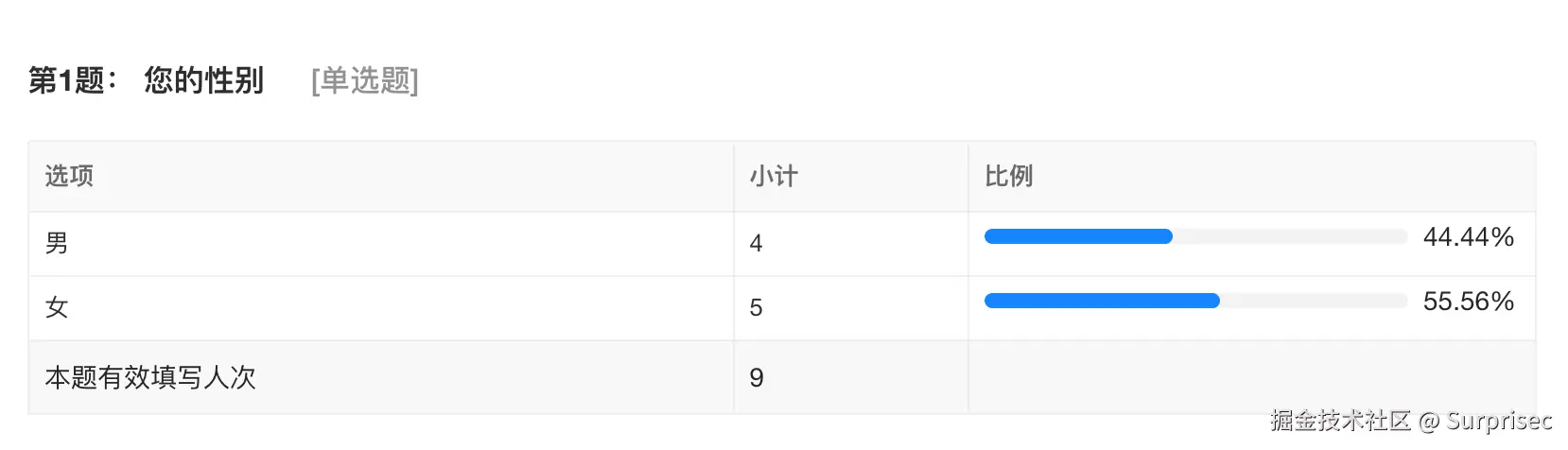Click the [单选题] type label

tap(364, 80)
